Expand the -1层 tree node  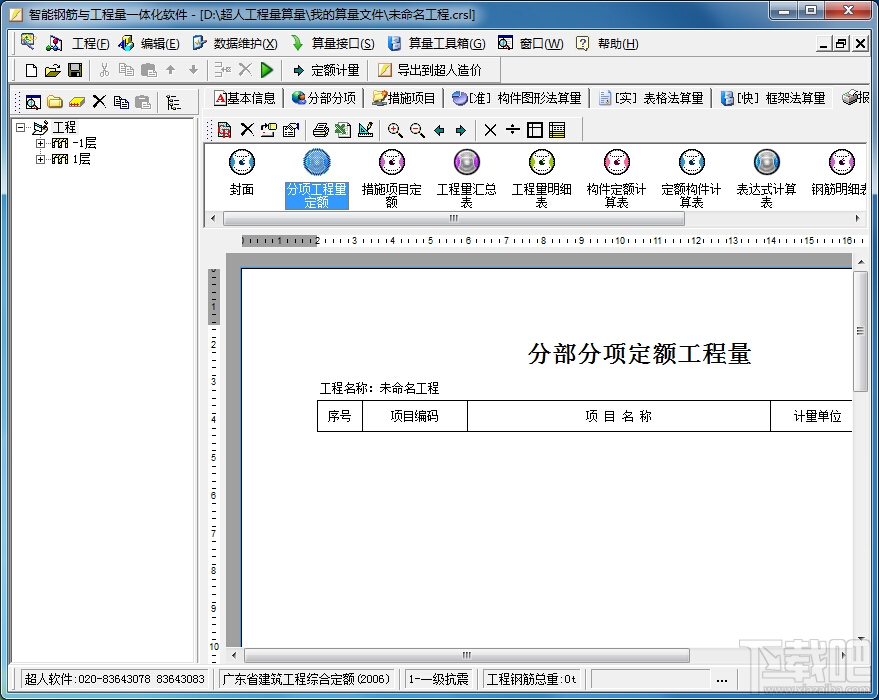pos(40,143)
